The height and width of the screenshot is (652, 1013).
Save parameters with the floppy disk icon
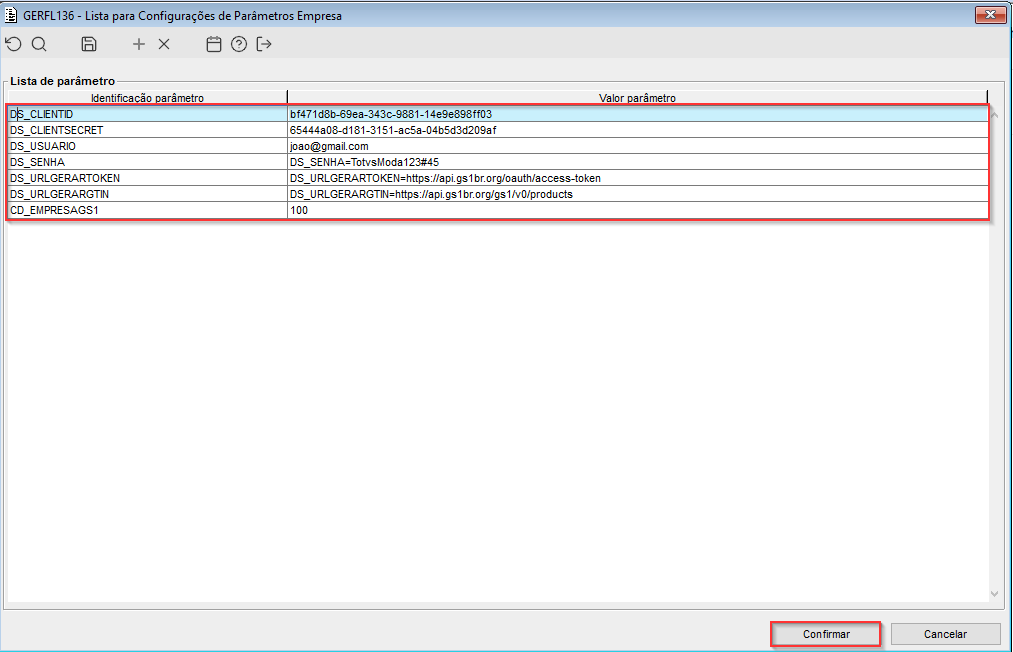pos(89,44)
